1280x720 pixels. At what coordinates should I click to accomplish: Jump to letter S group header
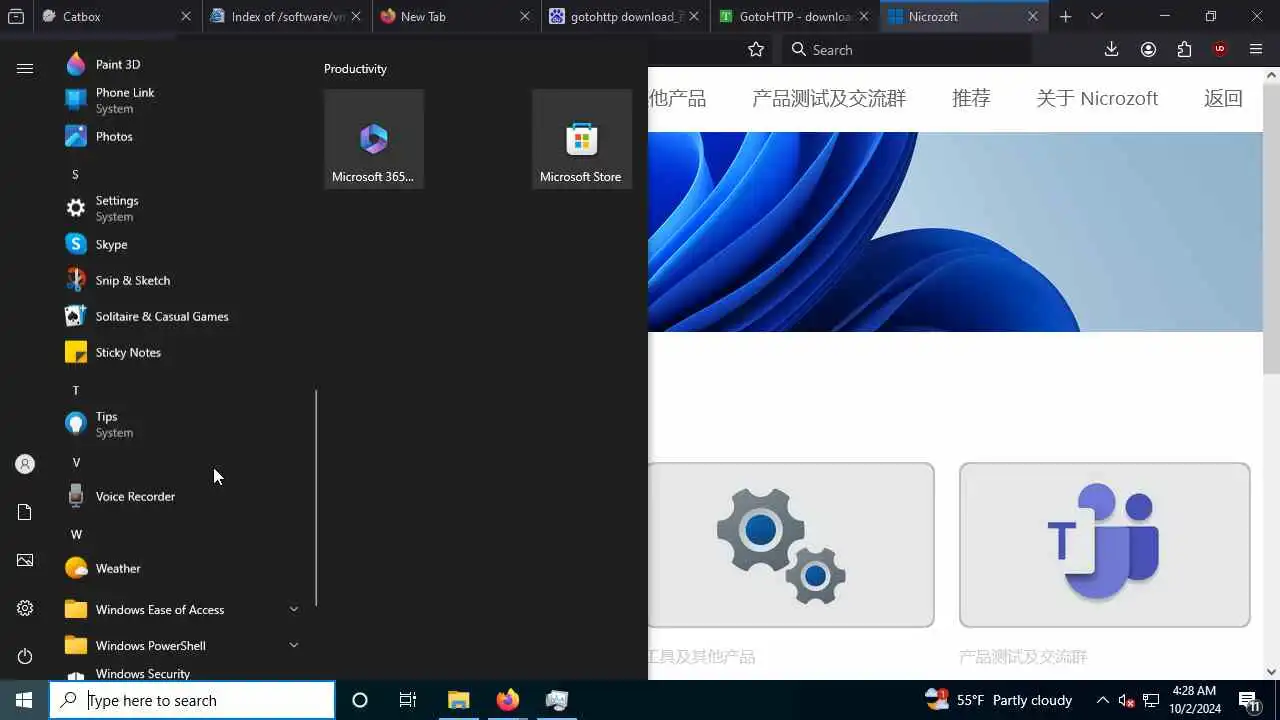pyautogui.click(x=75, y=174)
